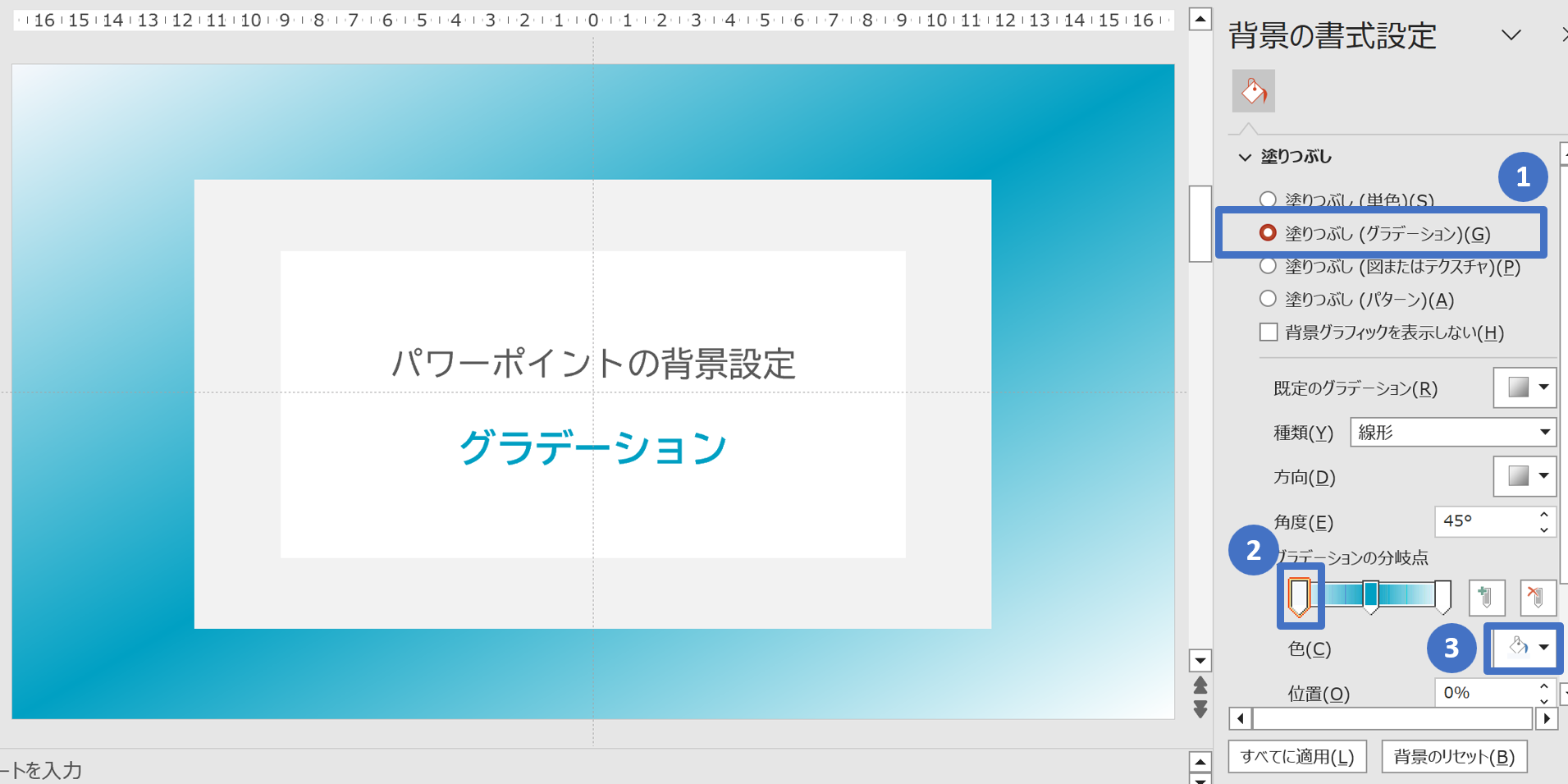The image size is (1568, 784).
Task: Open the Fill (paint bucket) tab icon
Action: [x=1253, y=91]
